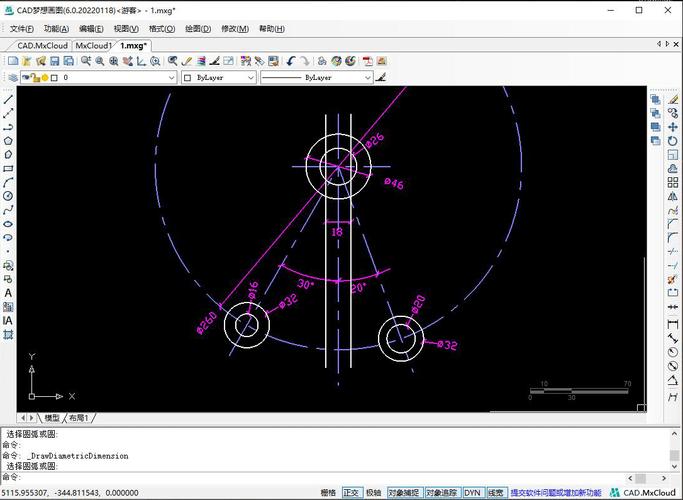Image resolution: width=683 pixels, height=500 pixels.
Task: Select the Rectangle drawing tool
Action: (x=9, y=168)
